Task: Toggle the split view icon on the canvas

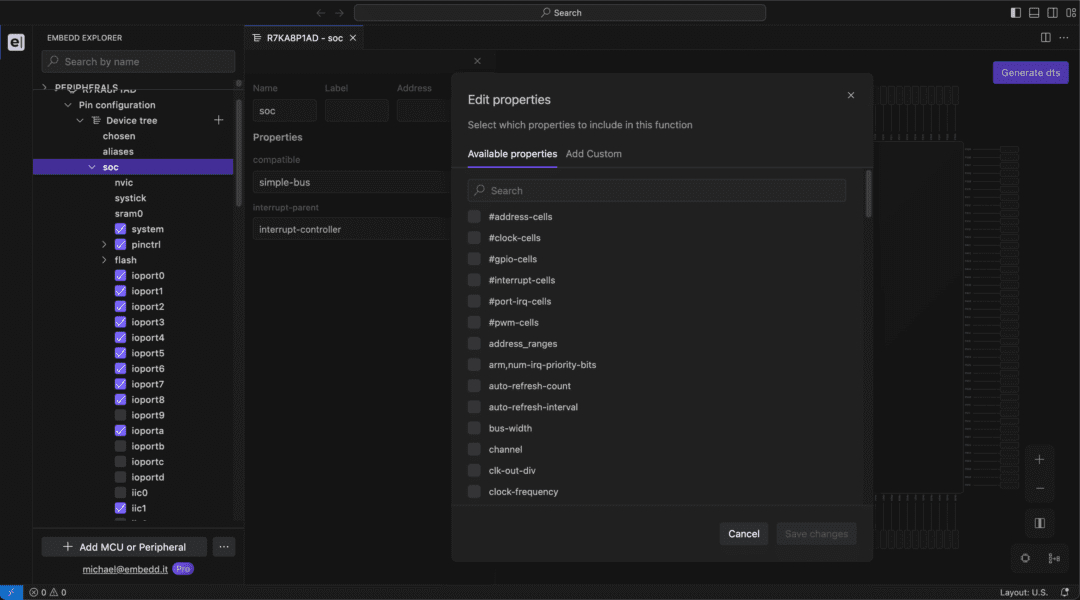Action: [x=1039, y=522]
